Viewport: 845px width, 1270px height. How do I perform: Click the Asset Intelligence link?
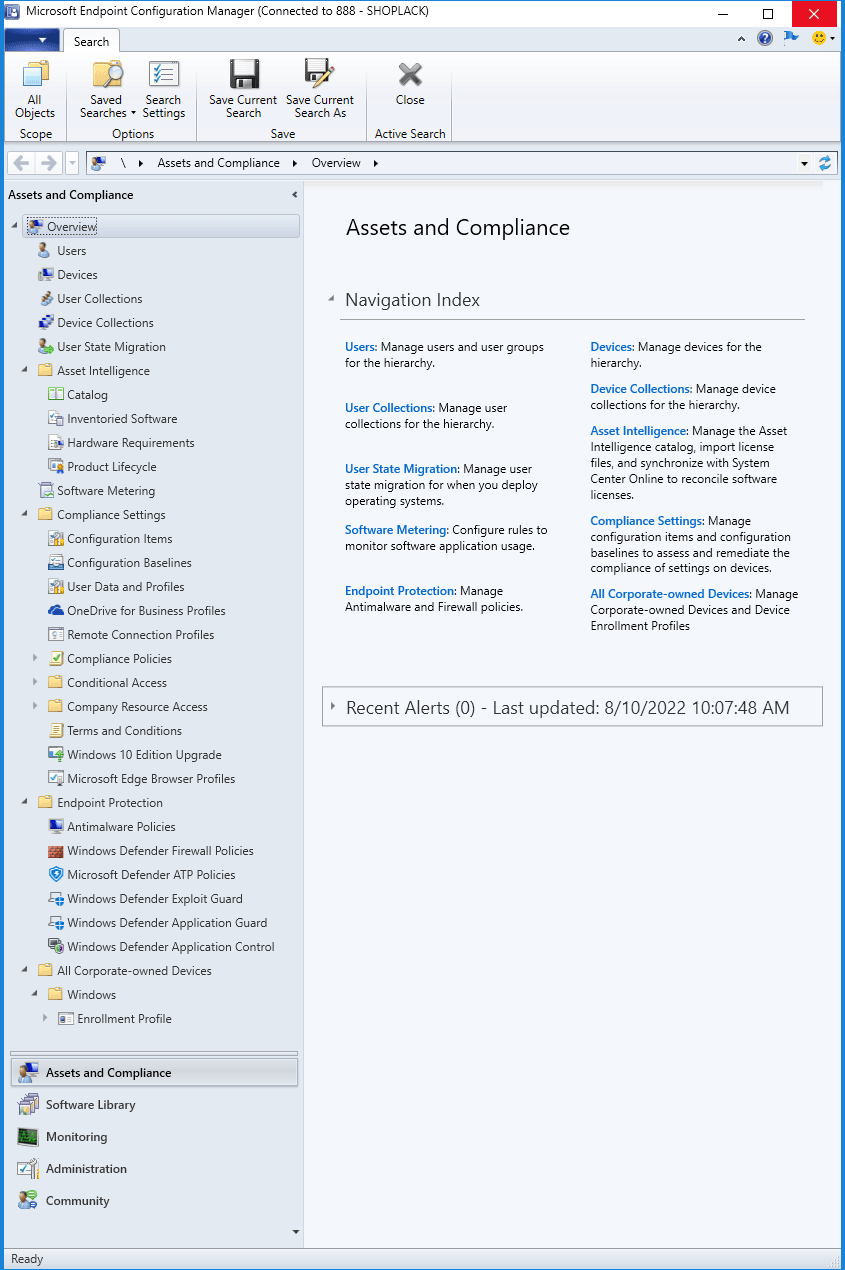[x=638, y=431]
